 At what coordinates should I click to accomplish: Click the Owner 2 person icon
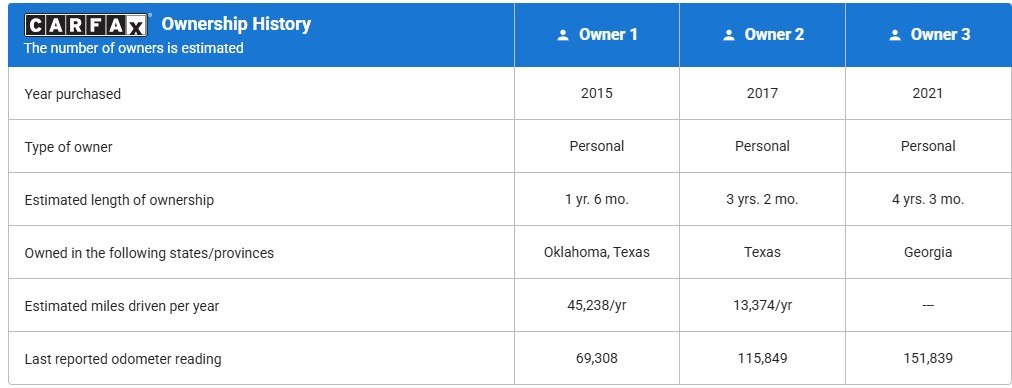(x=729, y=35)
